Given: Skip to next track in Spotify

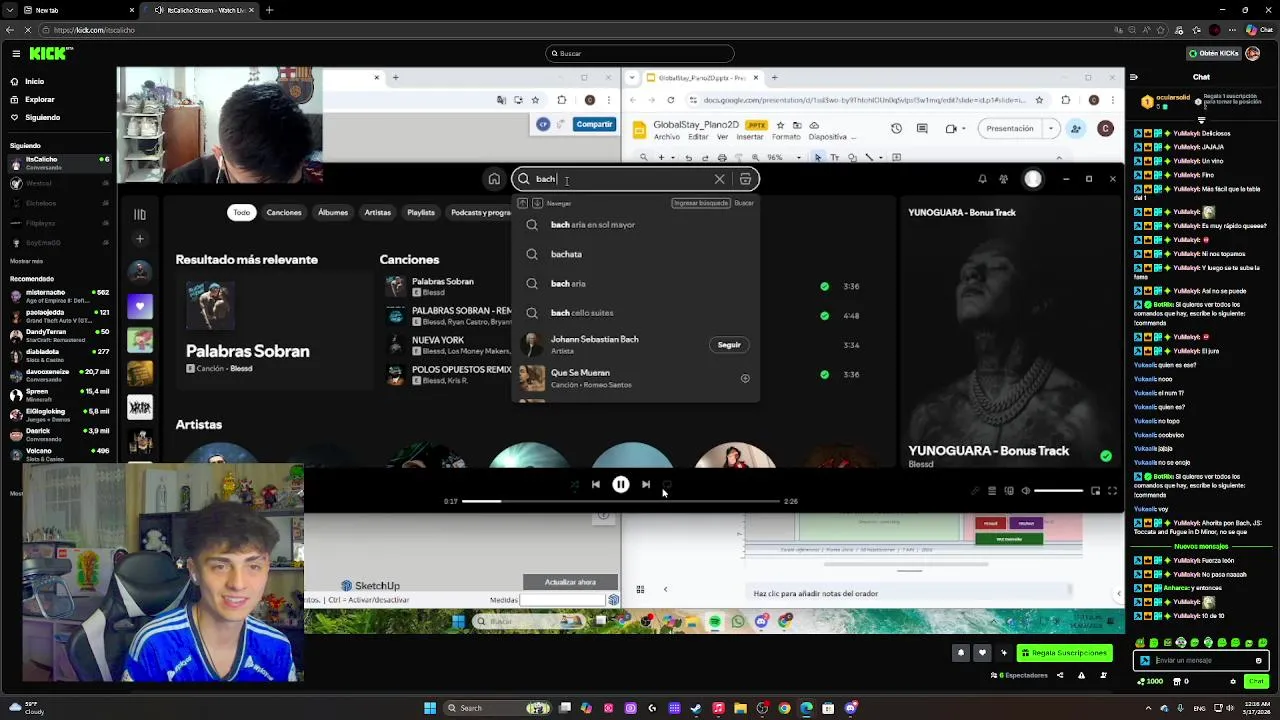Looking at the screenshot, I should [x=646, y=484].
